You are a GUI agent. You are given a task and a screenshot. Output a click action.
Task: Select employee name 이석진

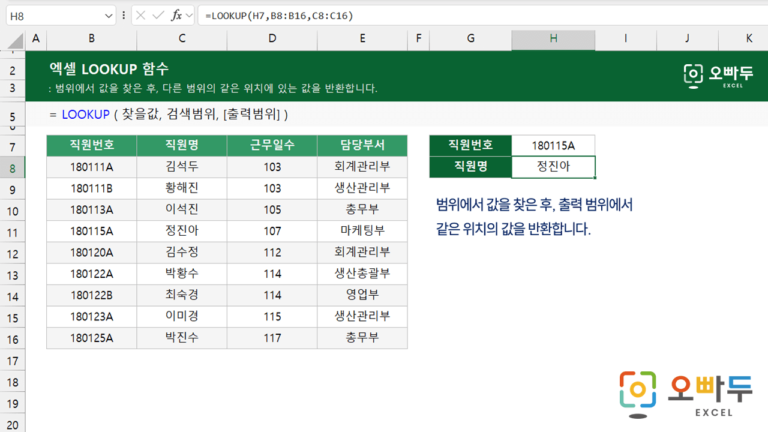[182, 210]
